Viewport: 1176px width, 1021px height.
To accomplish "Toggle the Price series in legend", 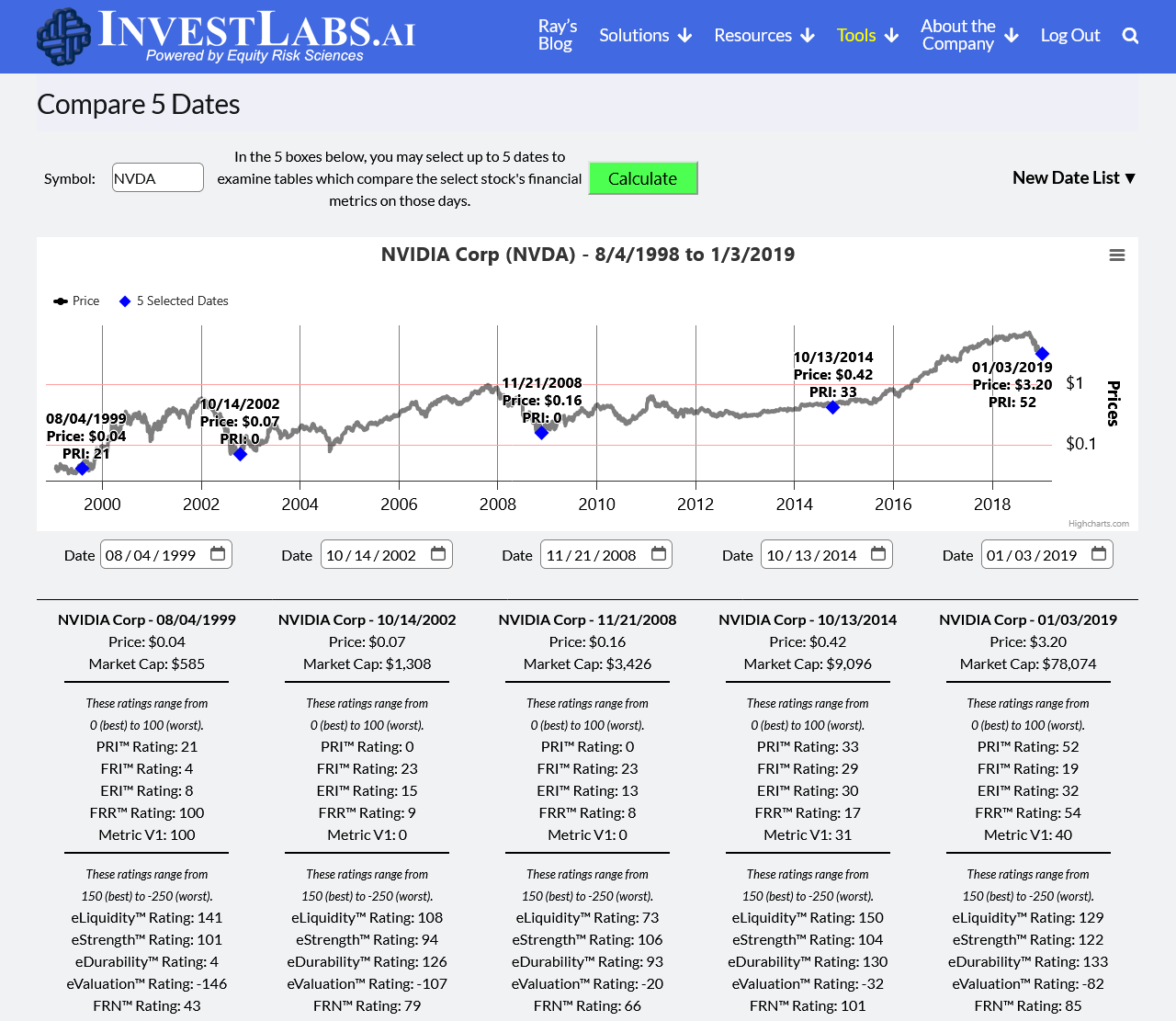I will click(77, 301).
